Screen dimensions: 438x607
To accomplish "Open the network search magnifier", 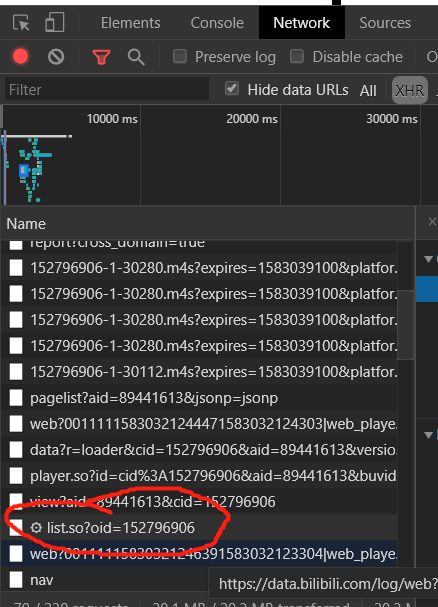I will click(x=136, y=57).
